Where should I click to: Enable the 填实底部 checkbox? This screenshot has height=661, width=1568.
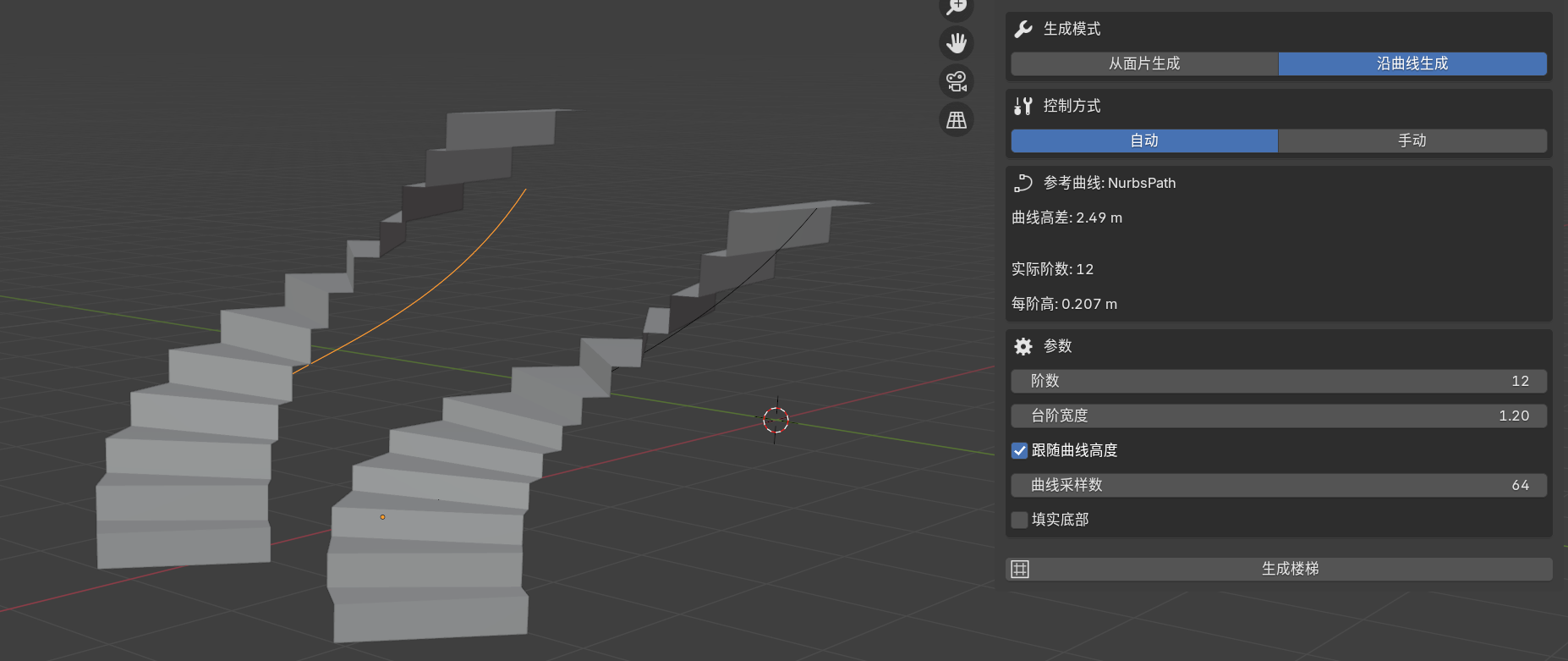click(x=1020, y=520)
